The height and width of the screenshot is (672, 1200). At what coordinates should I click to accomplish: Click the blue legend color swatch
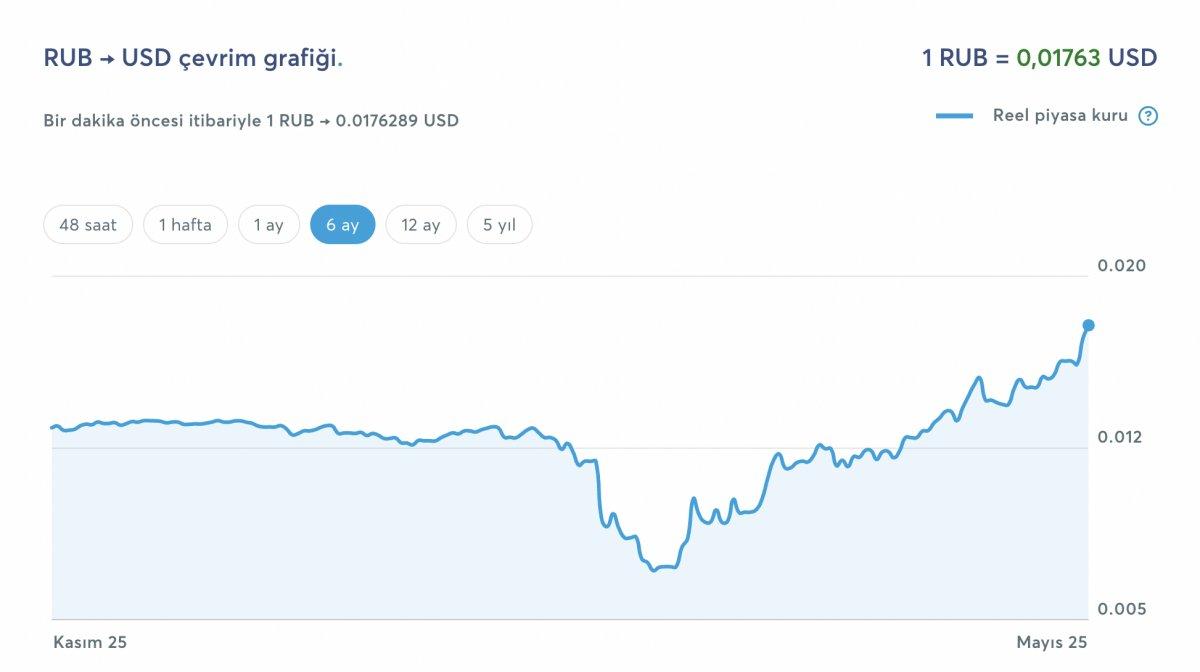tap(953, 115)
